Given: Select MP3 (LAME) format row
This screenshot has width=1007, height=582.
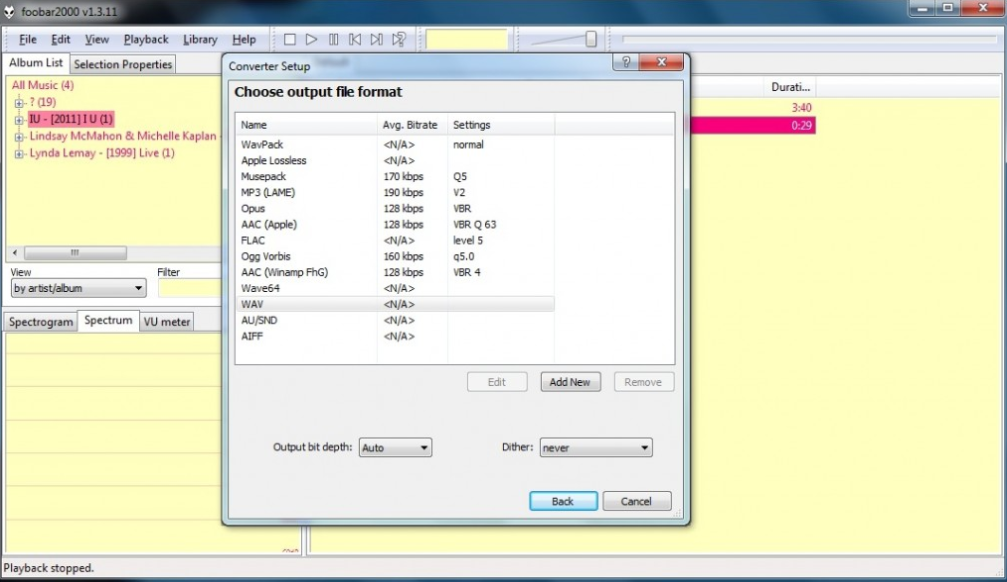Looking at the screenshot, I should 395,192.
